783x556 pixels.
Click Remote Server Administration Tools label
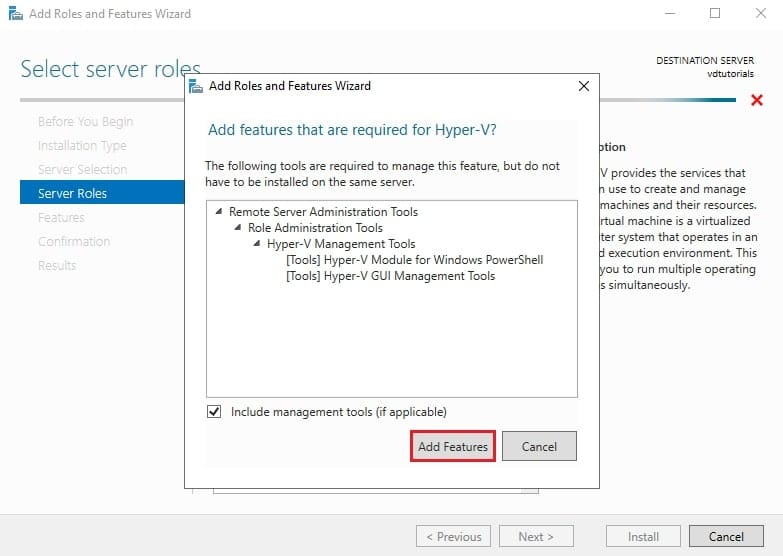(x=323, y=211)
